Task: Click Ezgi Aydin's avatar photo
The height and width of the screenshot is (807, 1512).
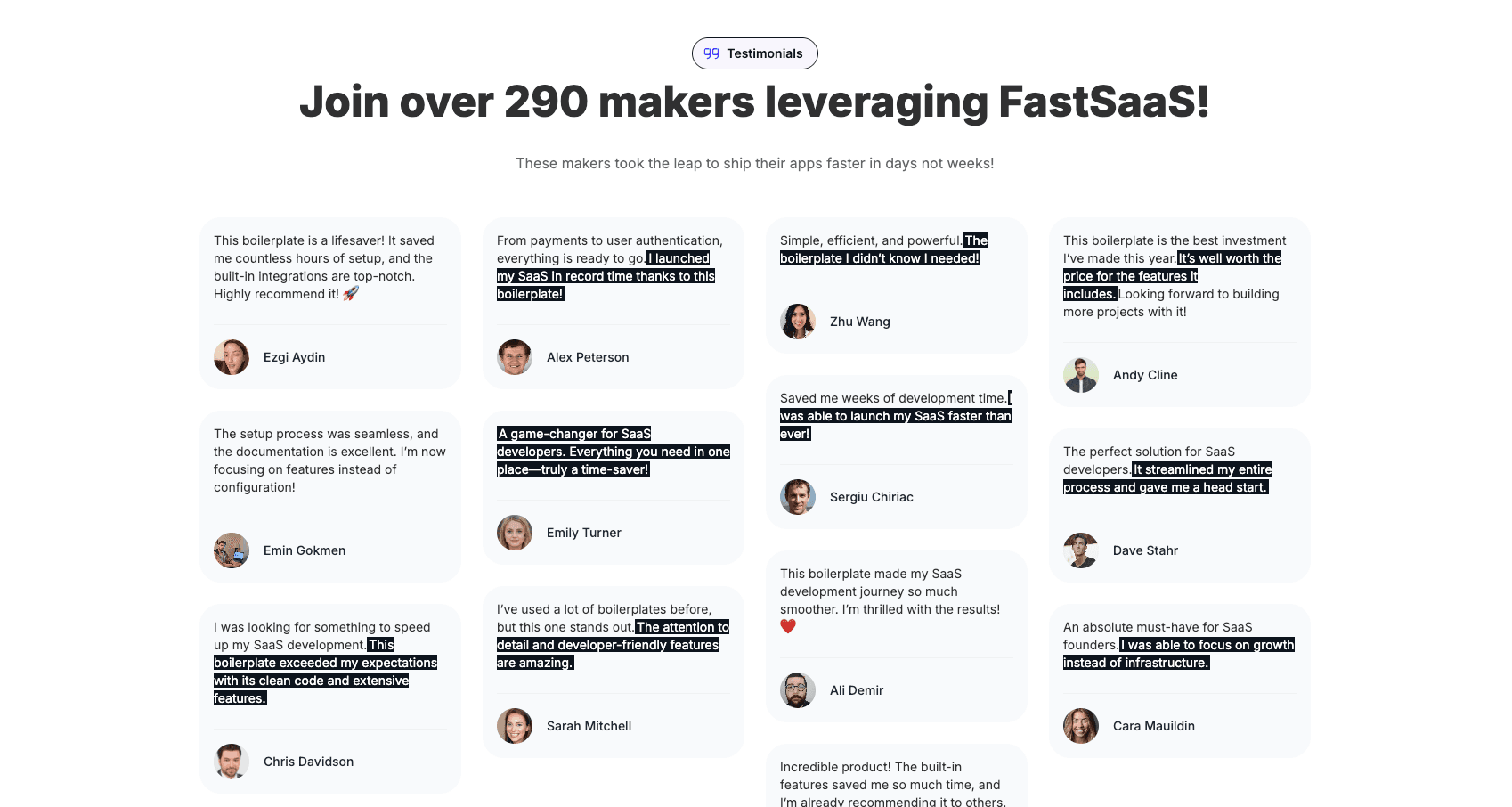Action: (232, 357)
